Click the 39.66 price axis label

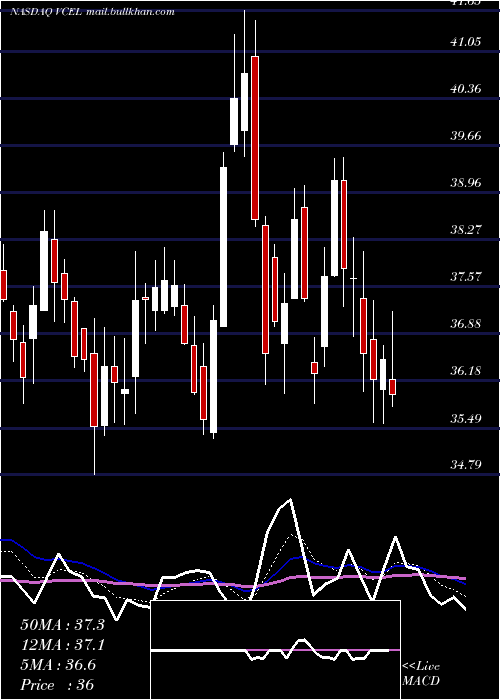pos(466,135)
